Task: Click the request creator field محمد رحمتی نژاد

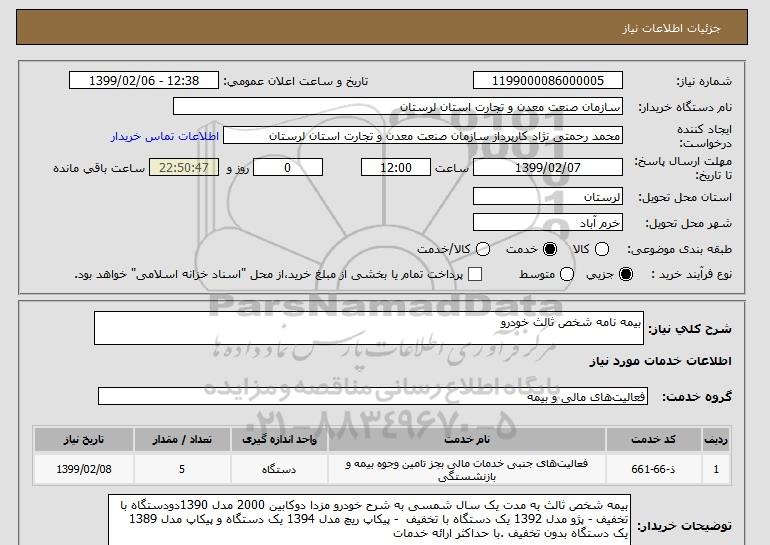Action: 423,136
